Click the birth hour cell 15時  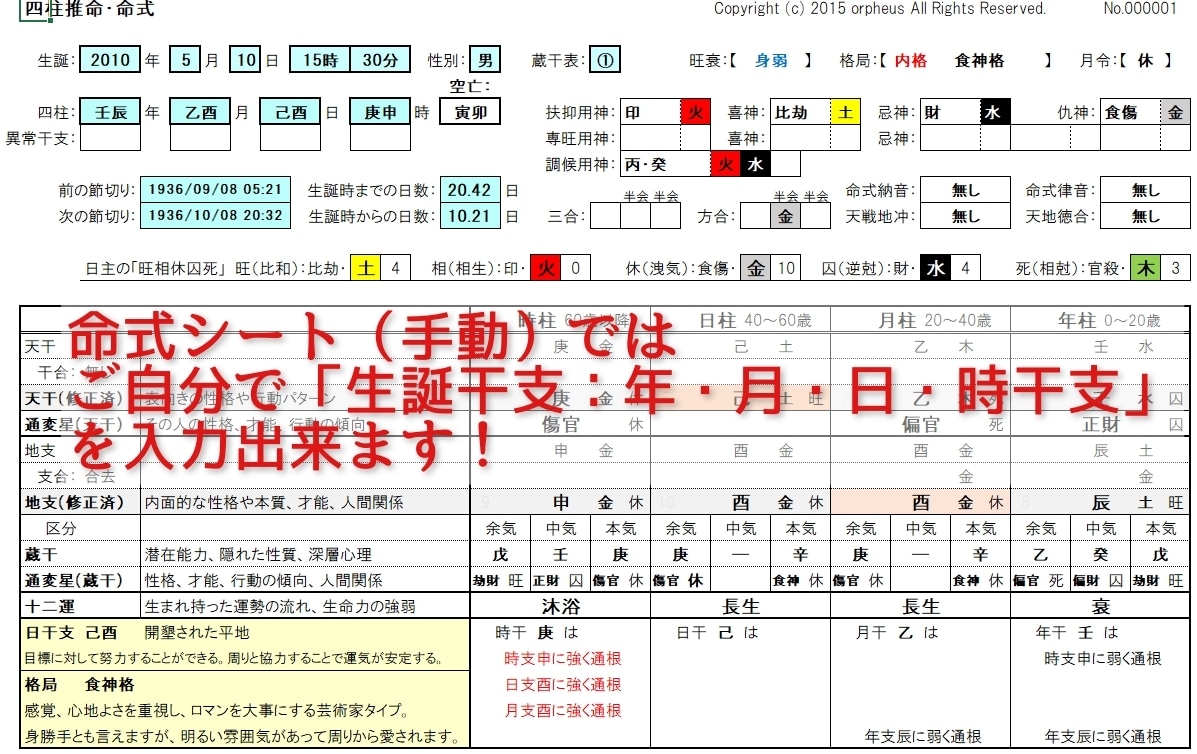click(320, 60)
